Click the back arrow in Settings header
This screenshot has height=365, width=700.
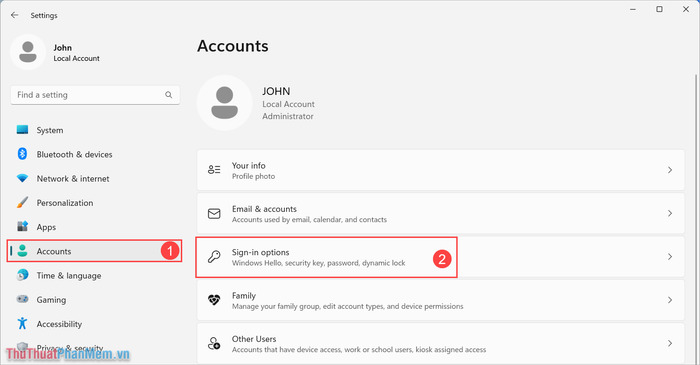[x=15, y=15]
